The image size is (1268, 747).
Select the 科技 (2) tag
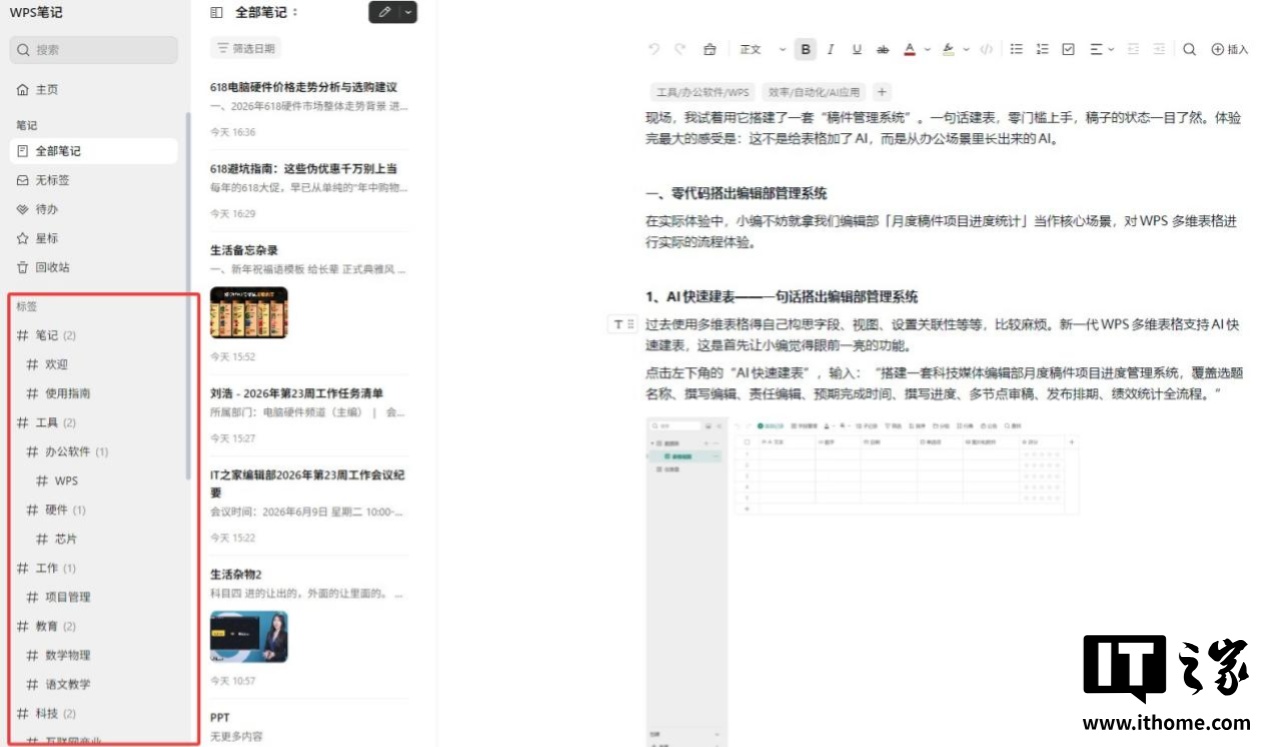[46, 713]
